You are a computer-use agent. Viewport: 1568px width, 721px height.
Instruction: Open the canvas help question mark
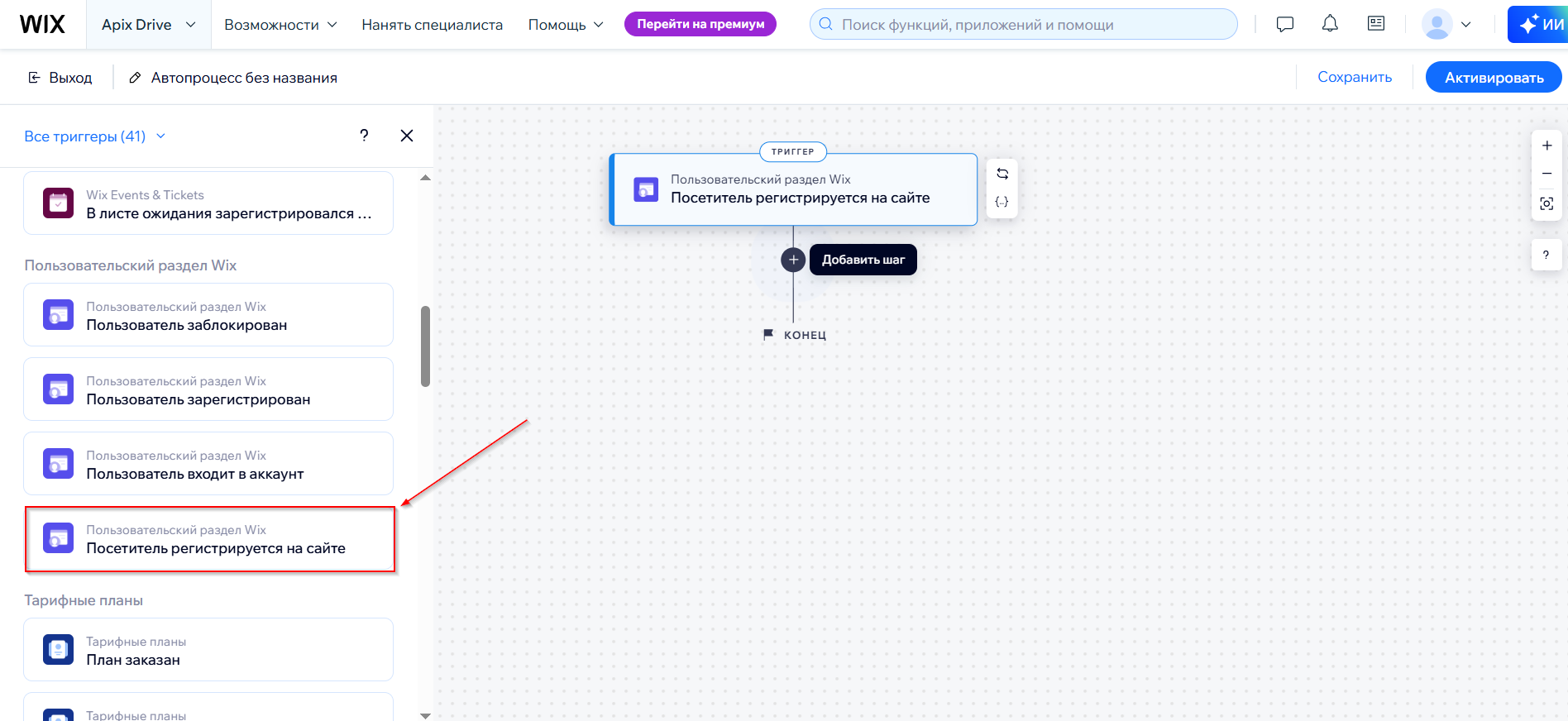(x=1546, y=255)
